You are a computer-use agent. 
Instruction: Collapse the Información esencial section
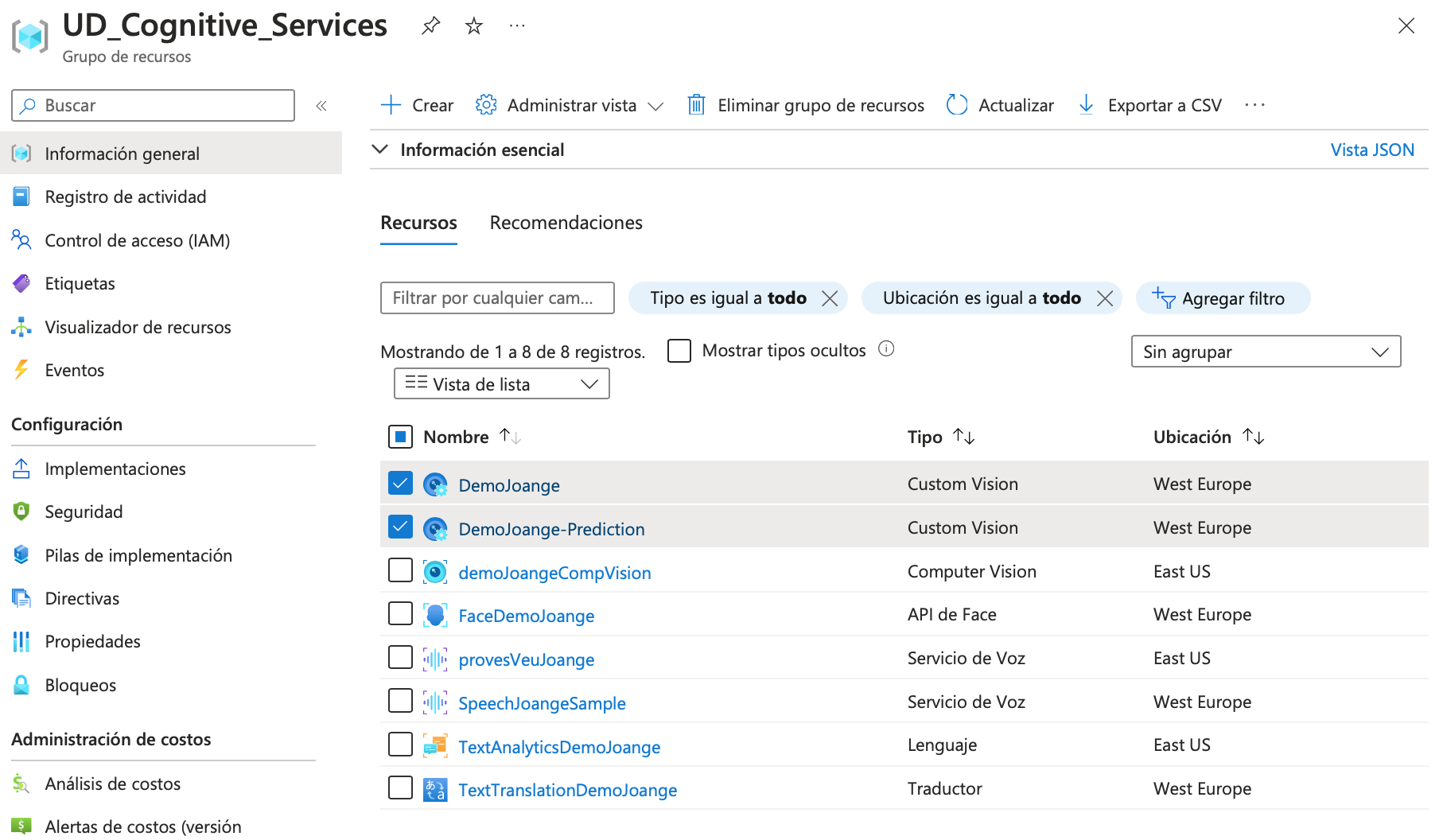pos(380,150)
